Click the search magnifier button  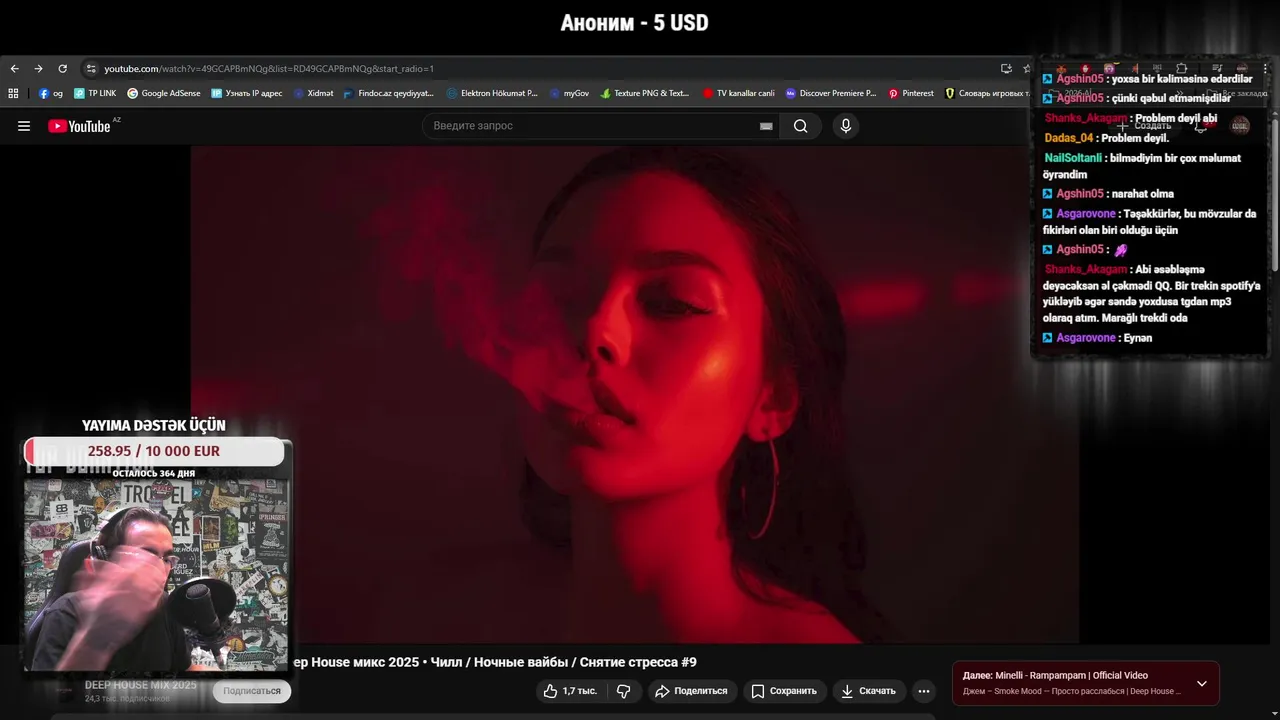(x=800, y=126)
